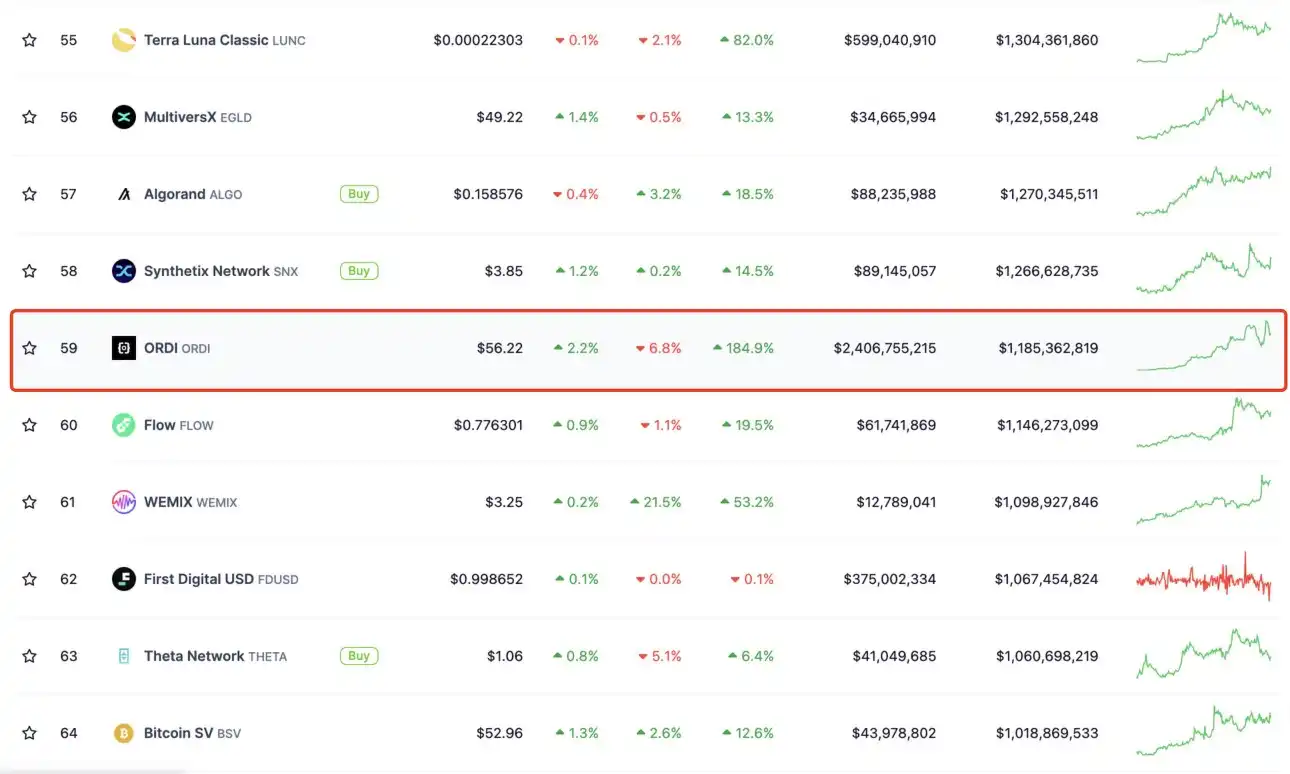Viewport: 1290px width, 774px height.
Task: Star Terra Luna Classic as favorite
Action: click(x=30, y=40)
